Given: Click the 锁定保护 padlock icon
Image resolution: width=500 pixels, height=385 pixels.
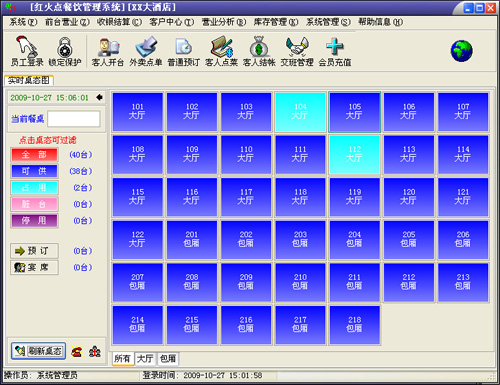Looking at the screenshot, I should pos(65,51).
